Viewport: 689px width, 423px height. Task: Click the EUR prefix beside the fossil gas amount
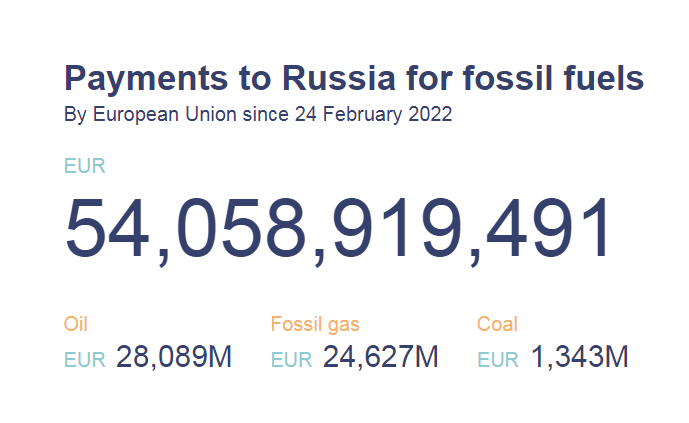tap(291, 360)
